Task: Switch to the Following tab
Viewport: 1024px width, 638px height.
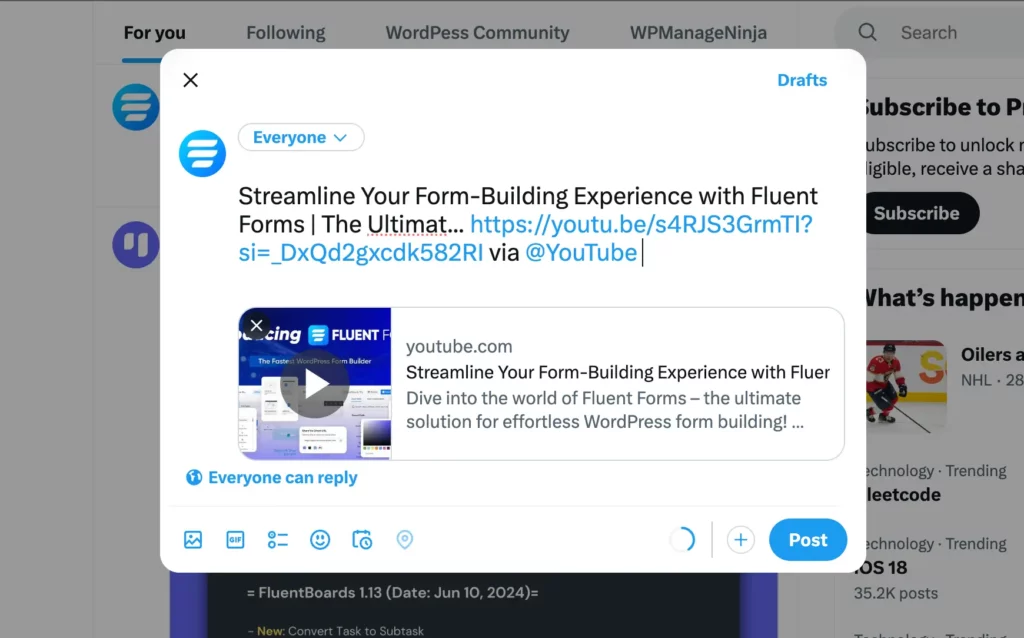Action: click(285, 32)
